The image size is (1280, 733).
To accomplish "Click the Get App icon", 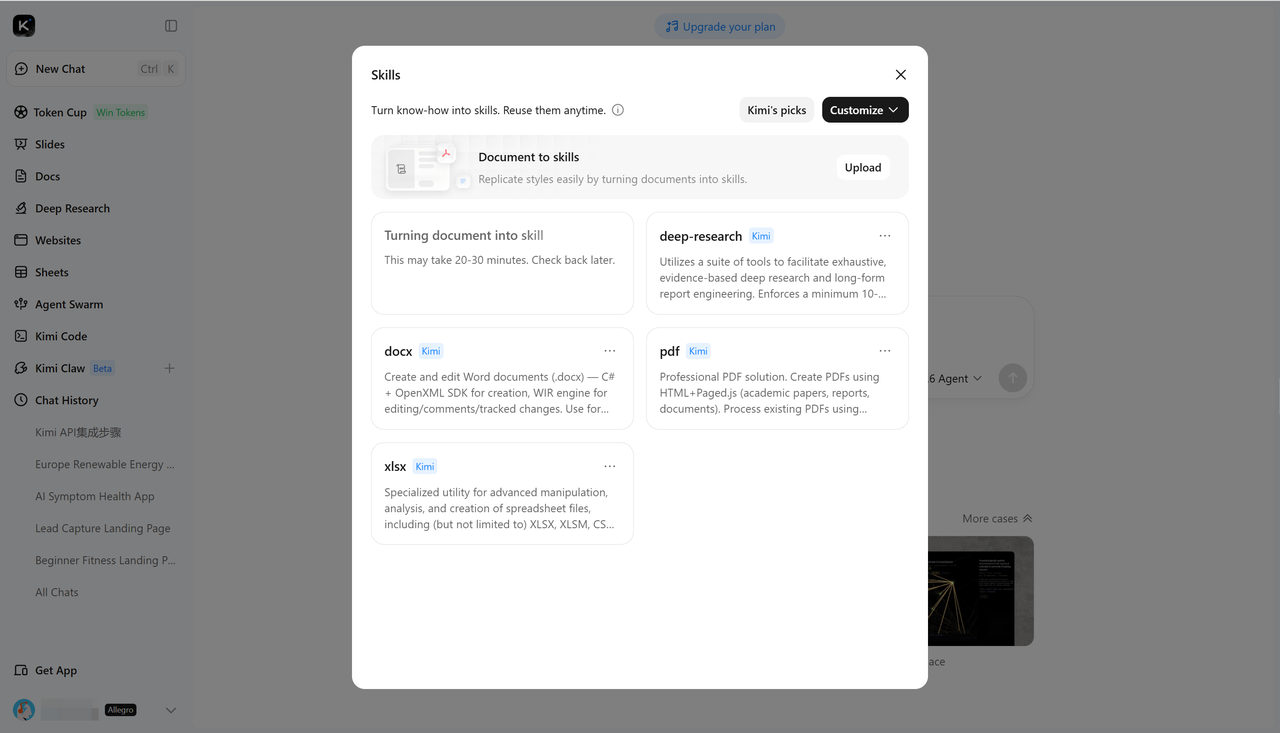I will pyautogui.click(x=21, y=670).
